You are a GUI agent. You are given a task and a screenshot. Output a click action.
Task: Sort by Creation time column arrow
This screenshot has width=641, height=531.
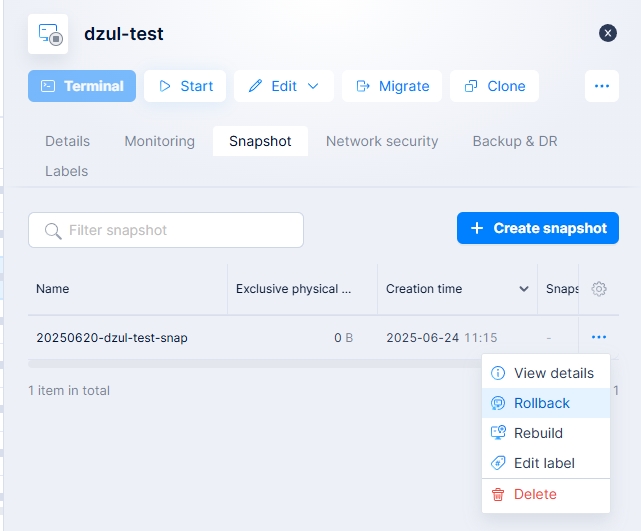tap(523, 289)
